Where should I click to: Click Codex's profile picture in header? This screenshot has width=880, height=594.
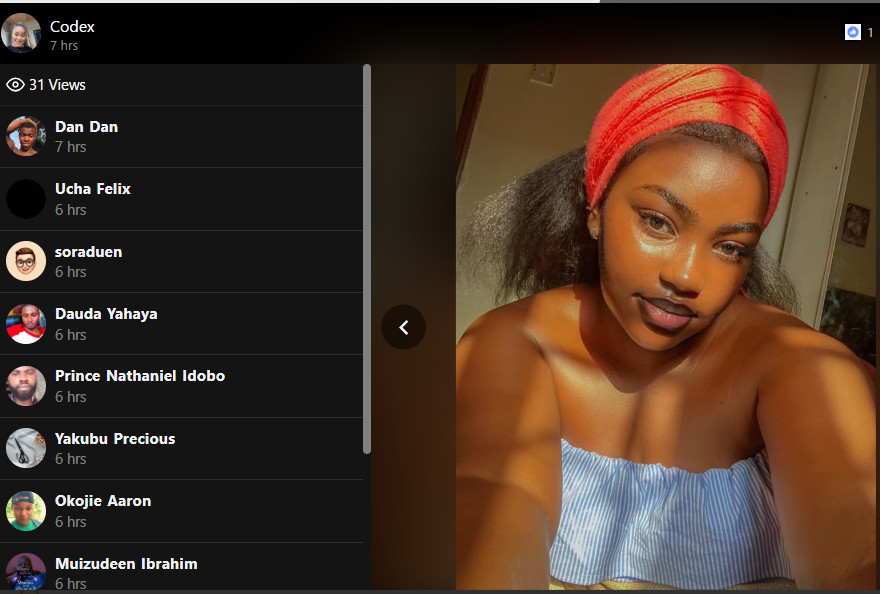tap(21, 33)
